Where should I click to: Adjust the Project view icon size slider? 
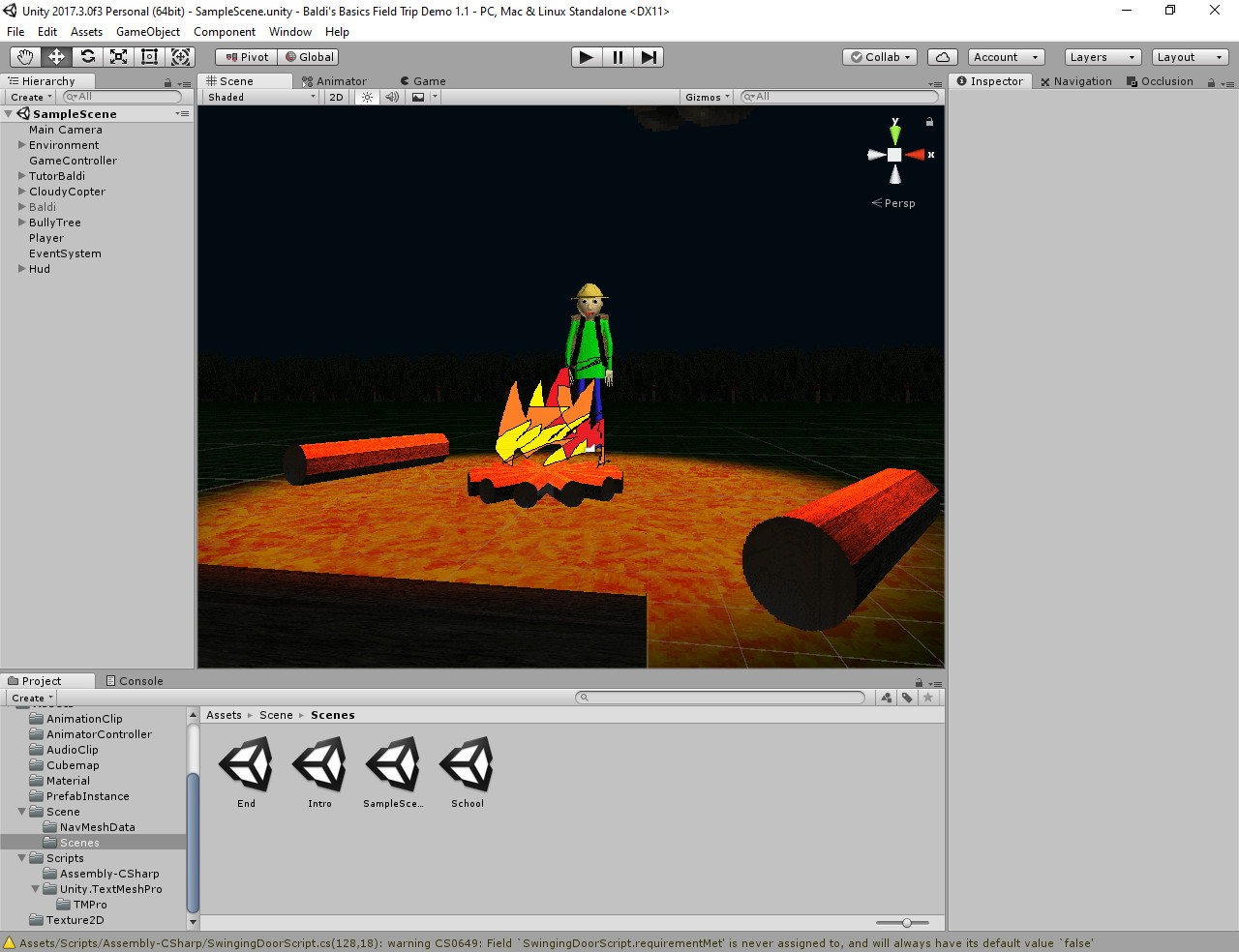(x=906, y=922)
